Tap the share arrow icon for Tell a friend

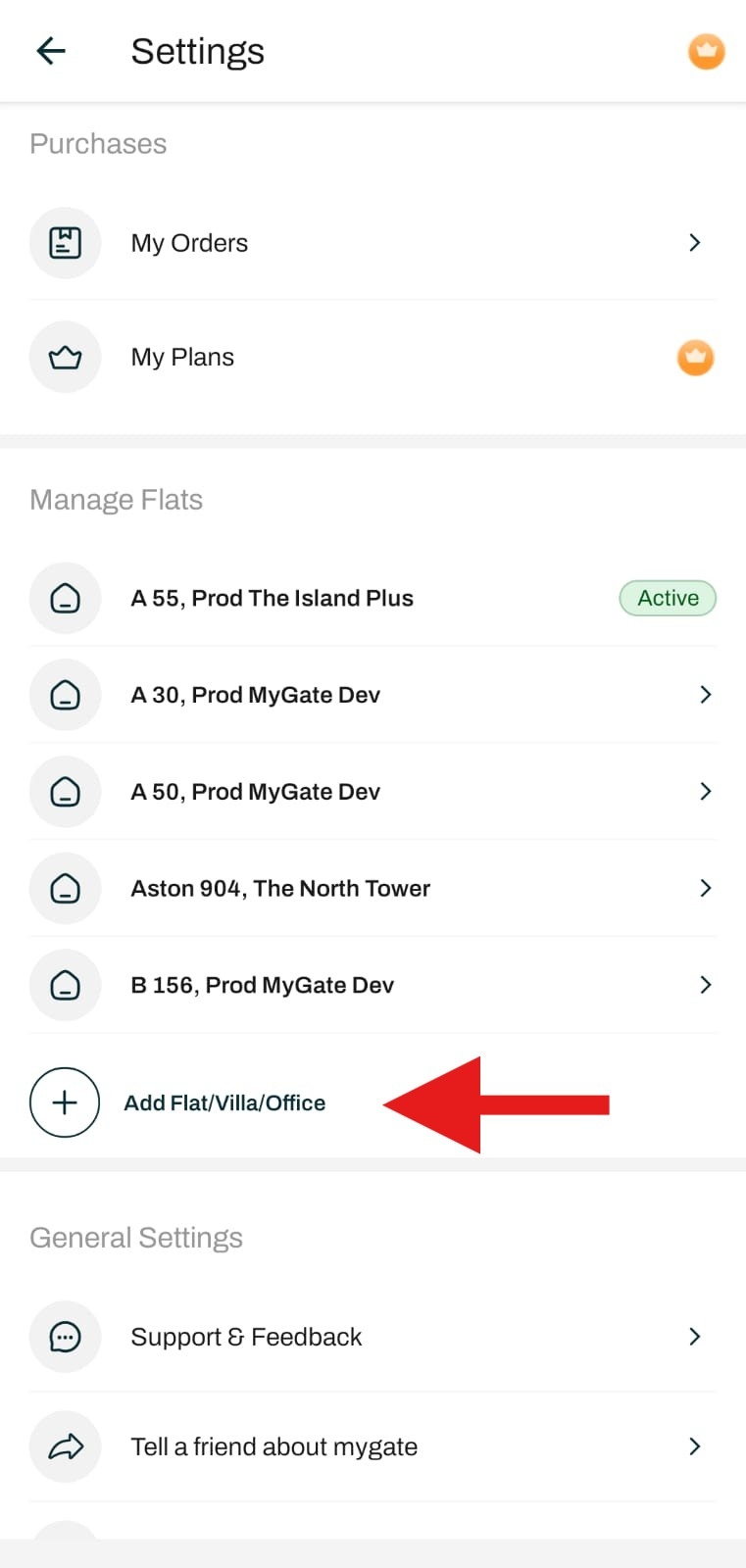66,1446
